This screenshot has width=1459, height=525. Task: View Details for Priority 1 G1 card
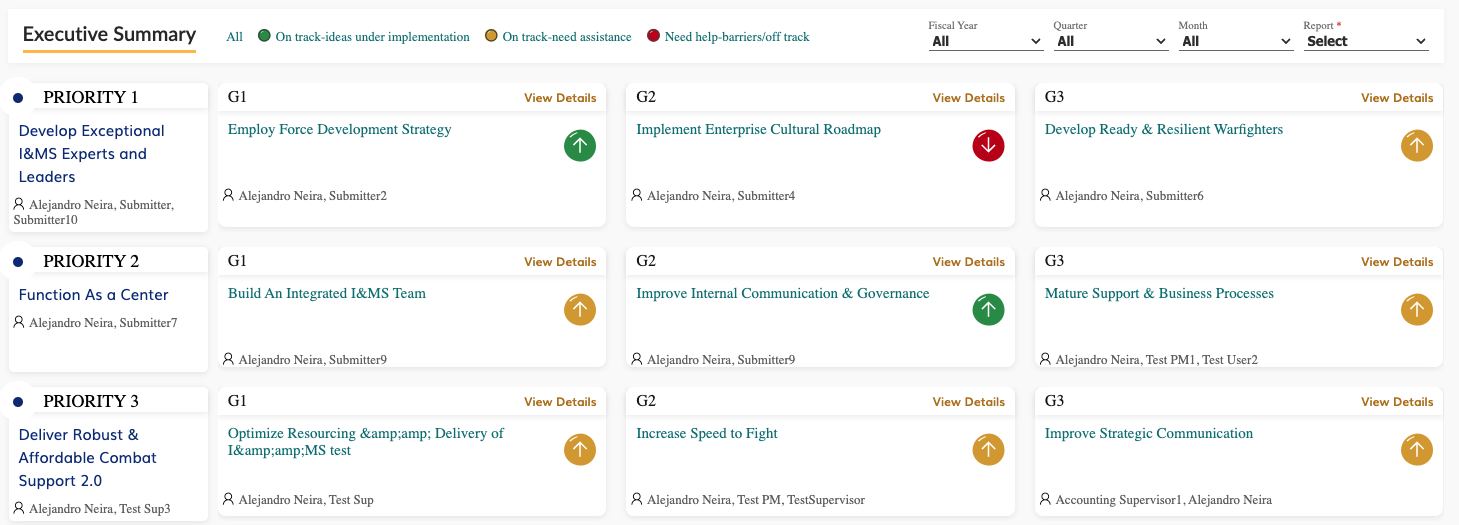coord(560,98)
